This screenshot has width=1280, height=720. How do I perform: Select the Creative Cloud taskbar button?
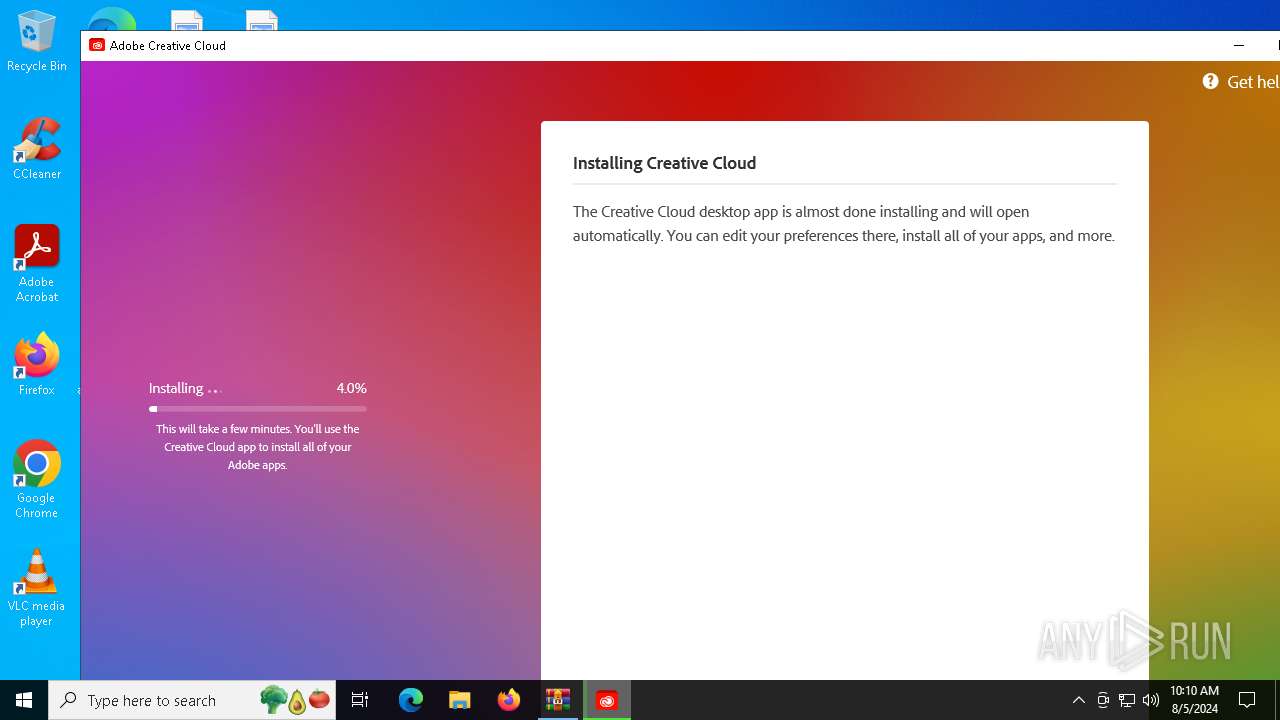[607, 700]
